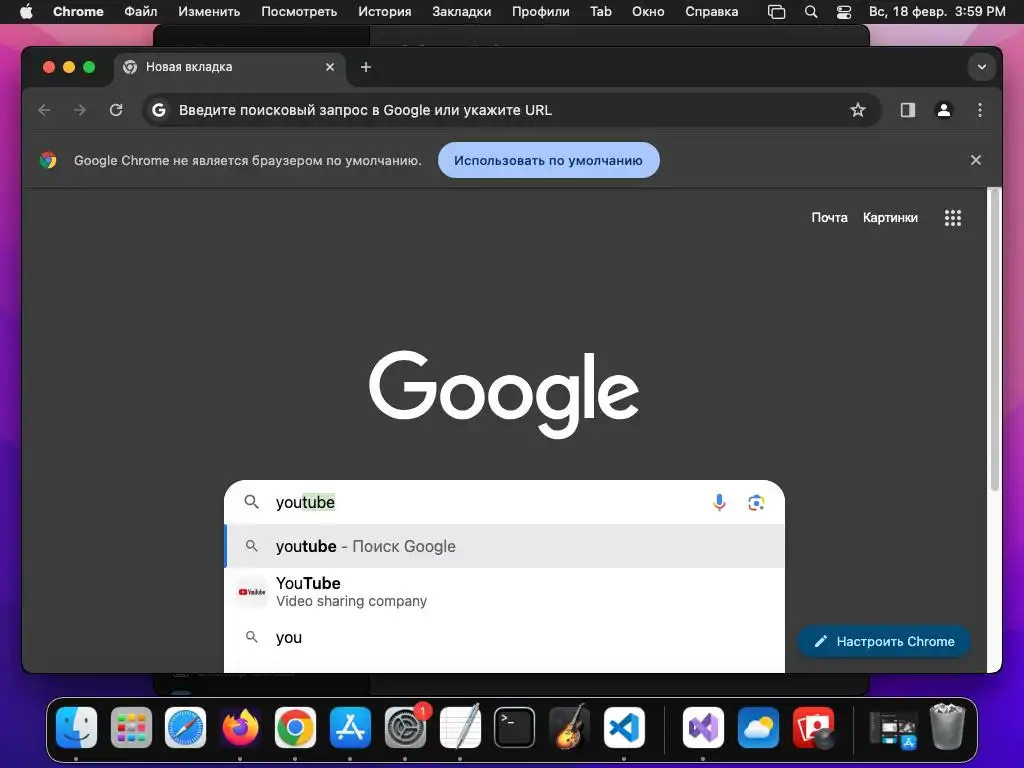The height and width of the screenshot is (768, 1024).
Task: Open the side panel icon
Action: pyautogui.click(x=908, y=110)
